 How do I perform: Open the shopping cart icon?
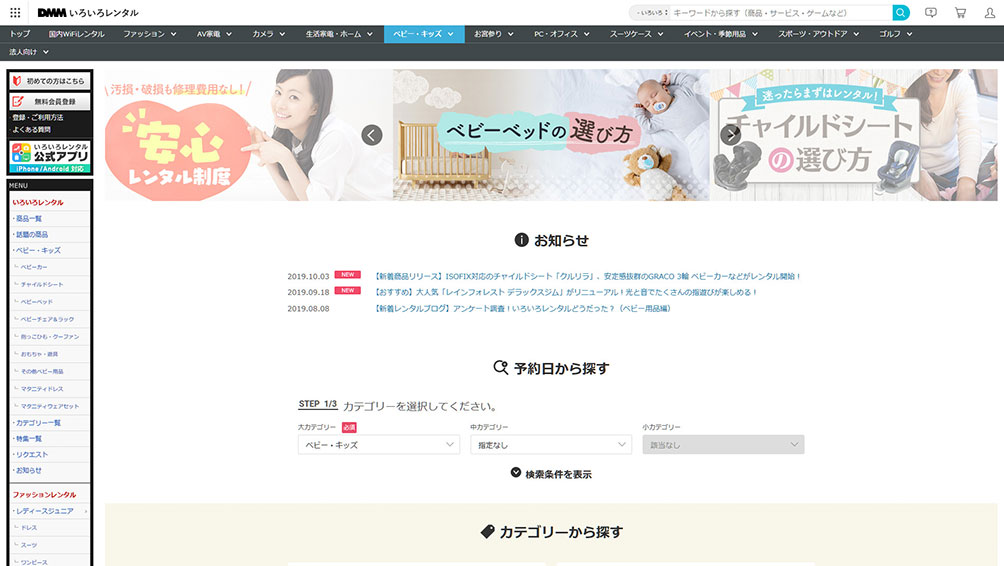(x=960, y=12)
